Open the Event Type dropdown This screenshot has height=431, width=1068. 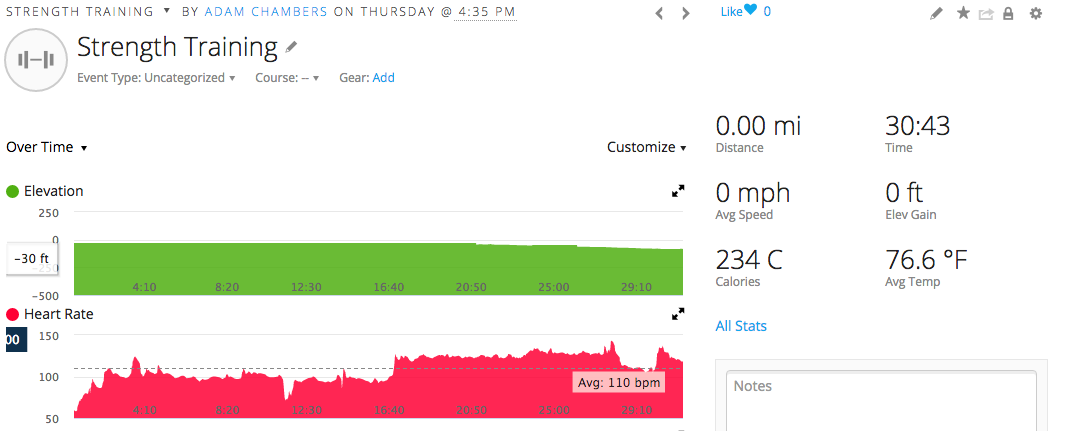tap(156, 78)
